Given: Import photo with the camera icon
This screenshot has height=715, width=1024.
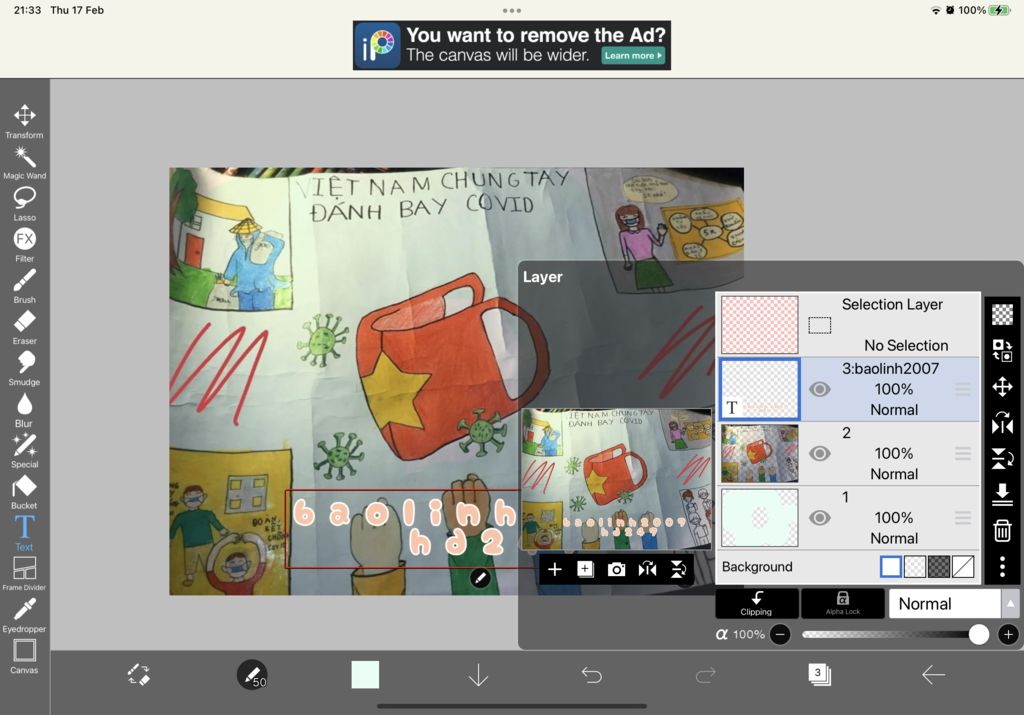Looking at the screenshot, I should [616, 569].
